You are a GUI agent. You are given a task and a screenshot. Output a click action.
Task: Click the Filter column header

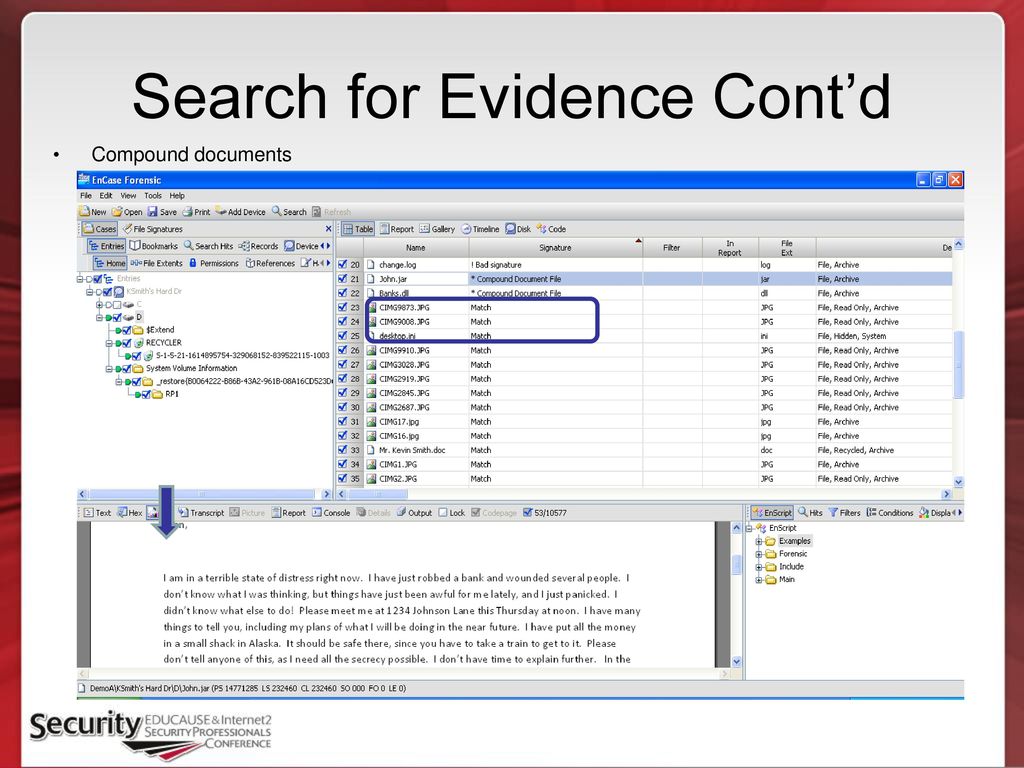672,248
